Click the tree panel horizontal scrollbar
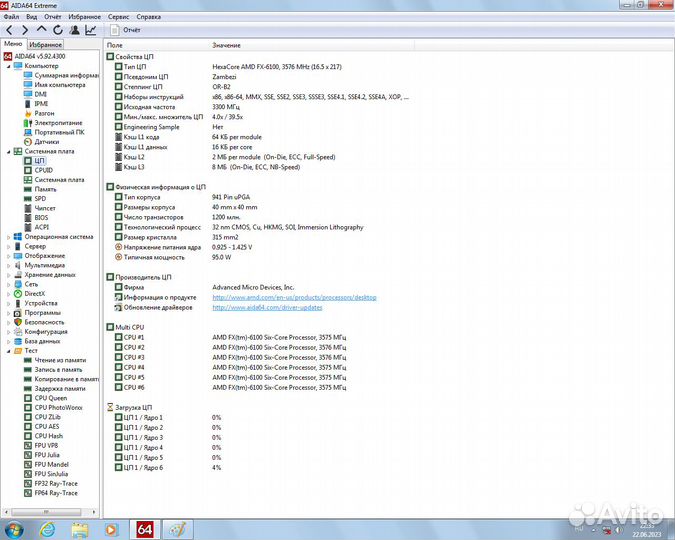Screen dimensions: 675x540 (x=46, y=512)
